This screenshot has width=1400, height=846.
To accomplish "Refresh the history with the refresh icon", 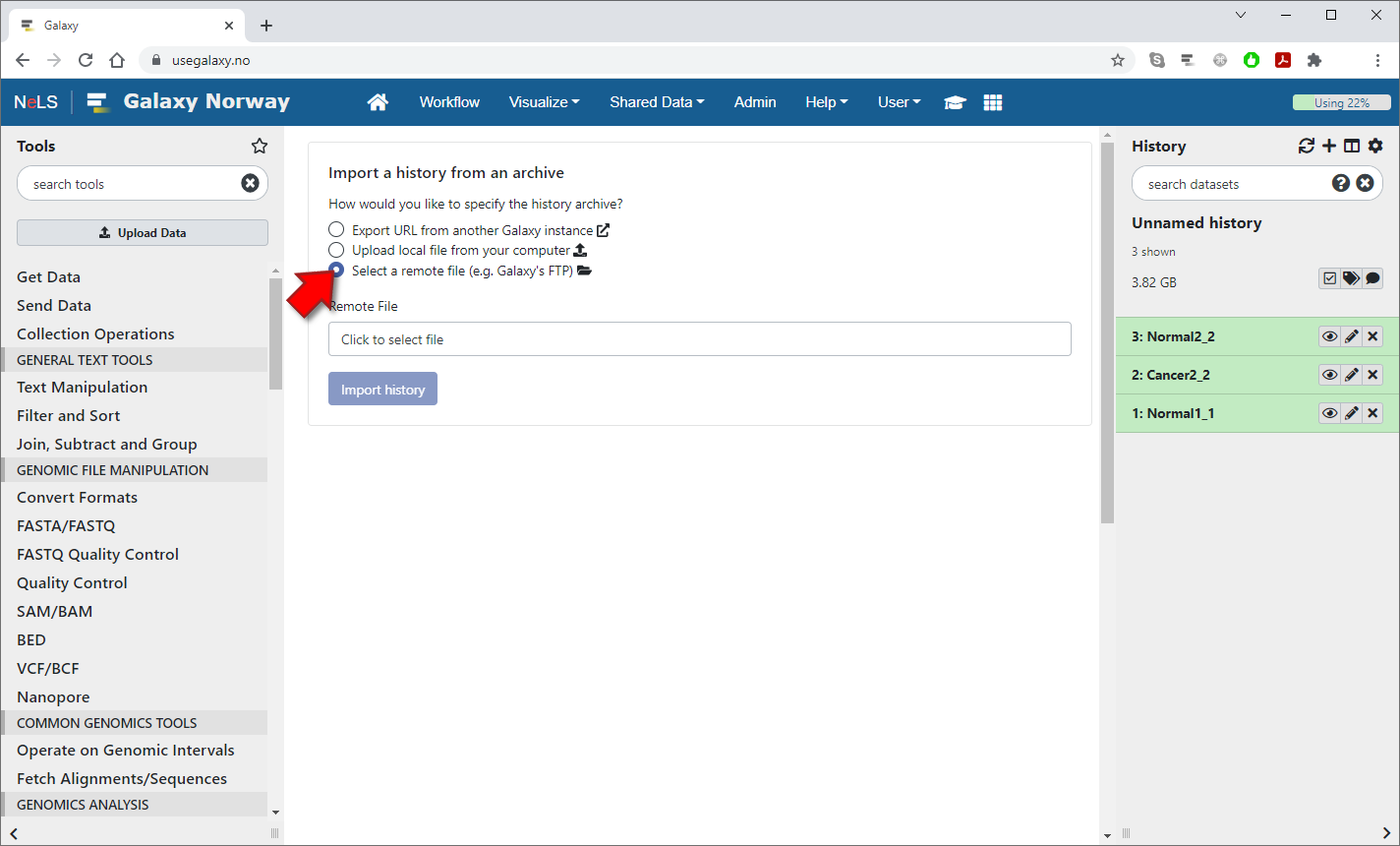I will click(1306, 146).
